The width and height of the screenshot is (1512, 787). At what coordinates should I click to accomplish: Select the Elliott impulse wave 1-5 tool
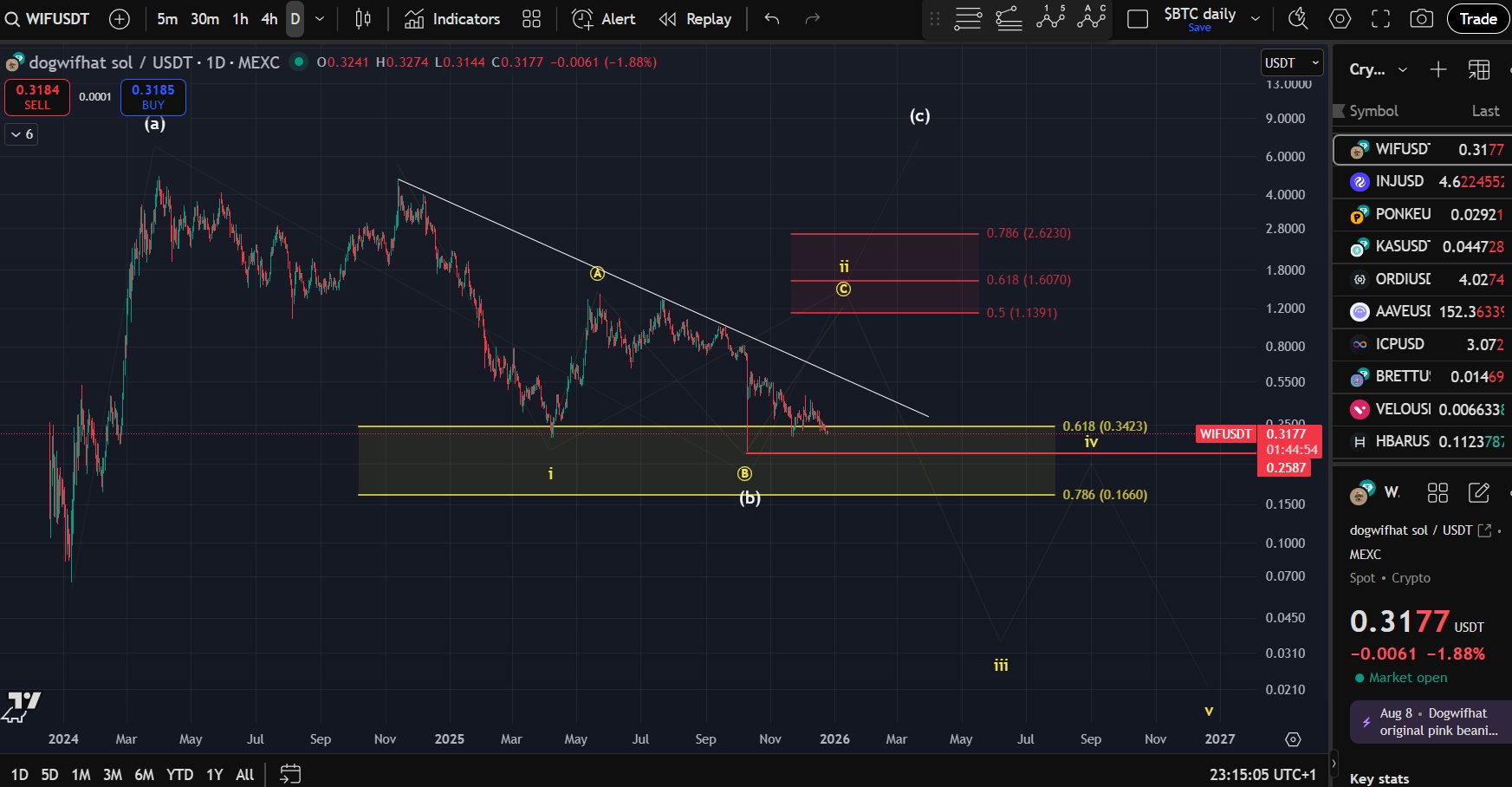pos(1050,17)
